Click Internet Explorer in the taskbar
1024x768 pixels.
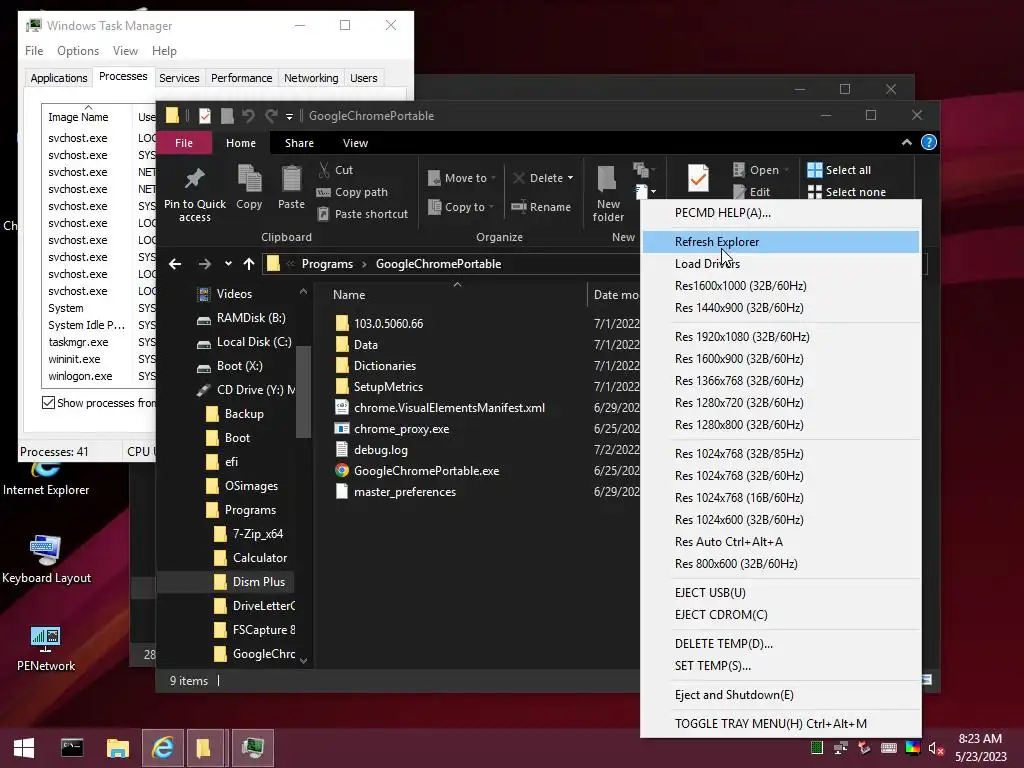pyautogui.click(x=163, y=748)
